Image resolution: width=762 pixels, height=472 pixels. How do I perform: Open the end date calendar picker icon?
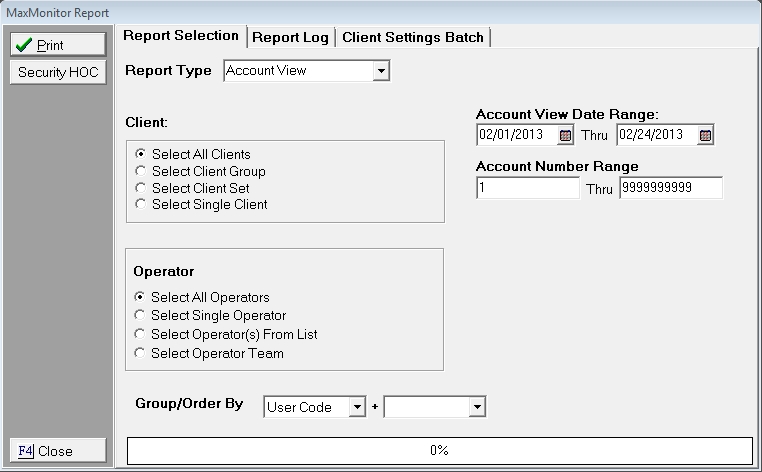[705, 135]
